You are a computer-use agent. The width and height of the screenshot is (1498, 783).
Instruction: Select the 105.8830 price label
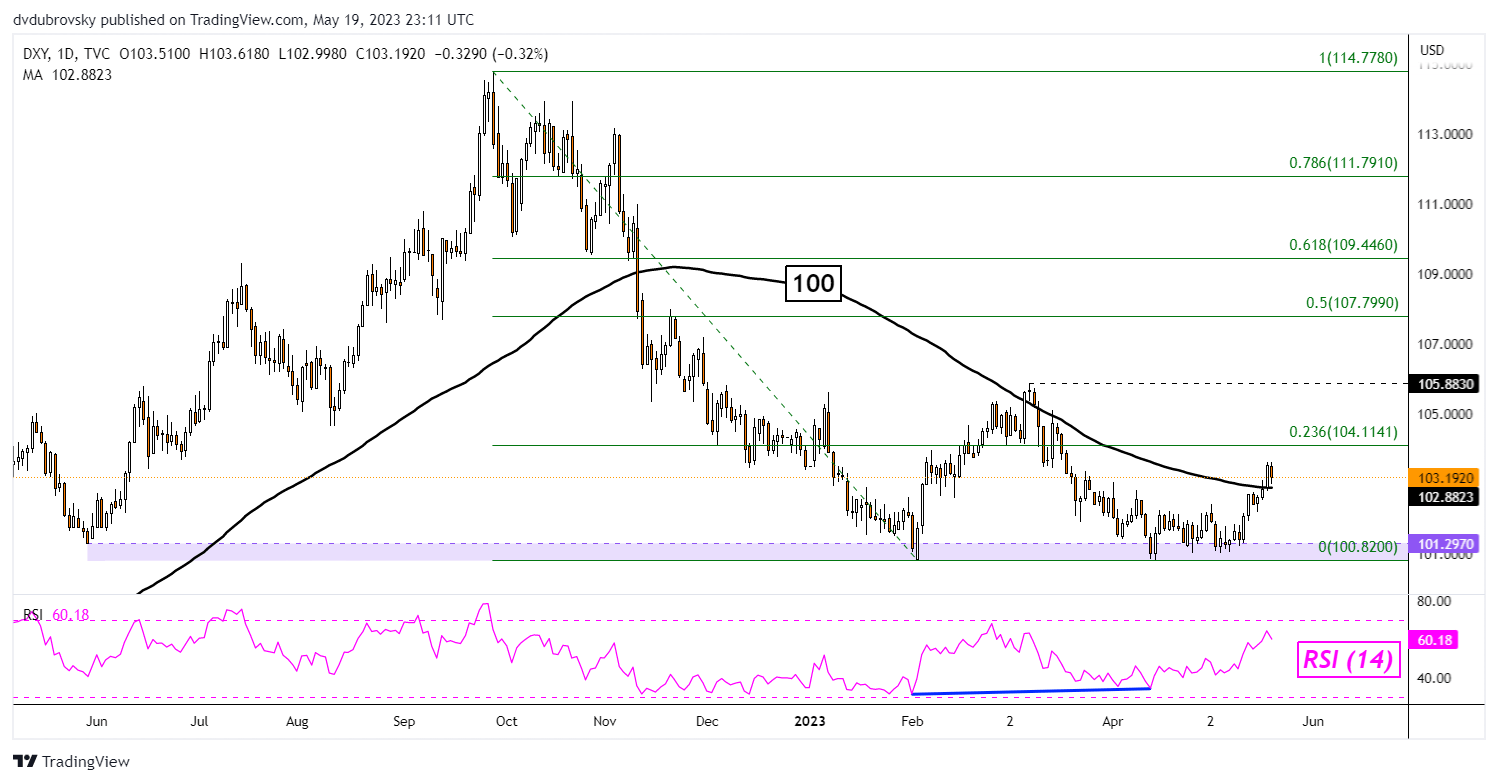click(x=1442, y=383)
